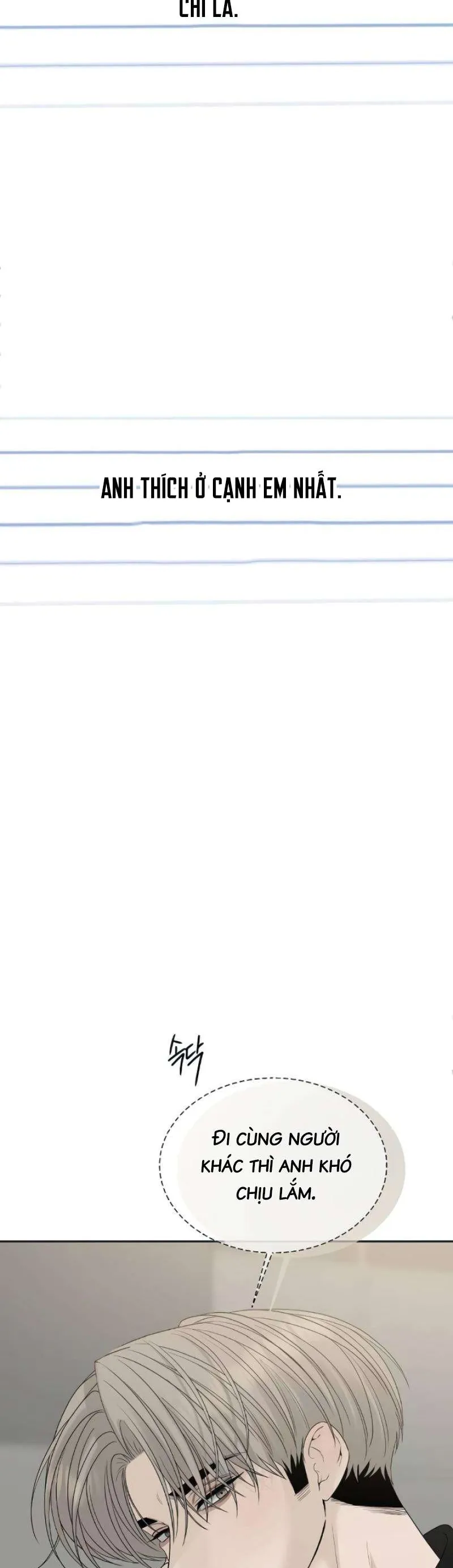This screenshot has height=1568, width=453.
Task: Click the word 'THÍCH' in the caption
Action: [164, 490]
